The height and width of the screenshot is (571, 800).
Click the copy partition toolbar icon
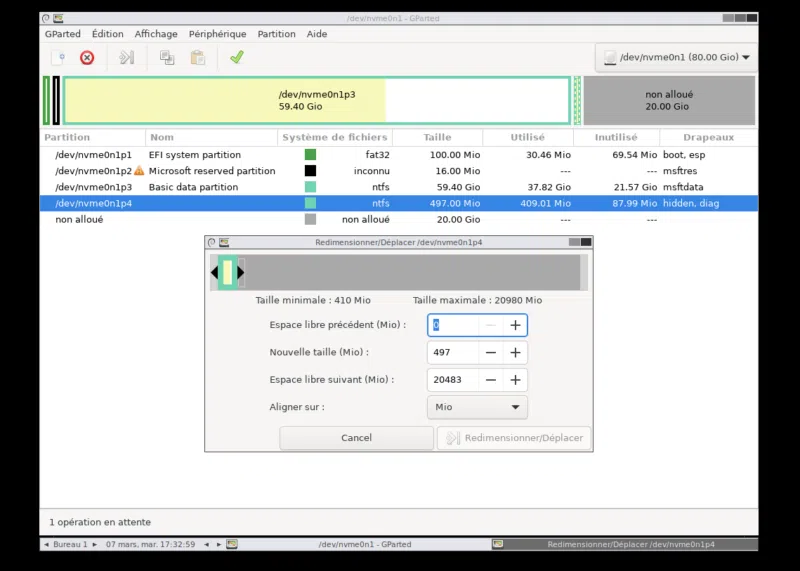pos(167,58)
